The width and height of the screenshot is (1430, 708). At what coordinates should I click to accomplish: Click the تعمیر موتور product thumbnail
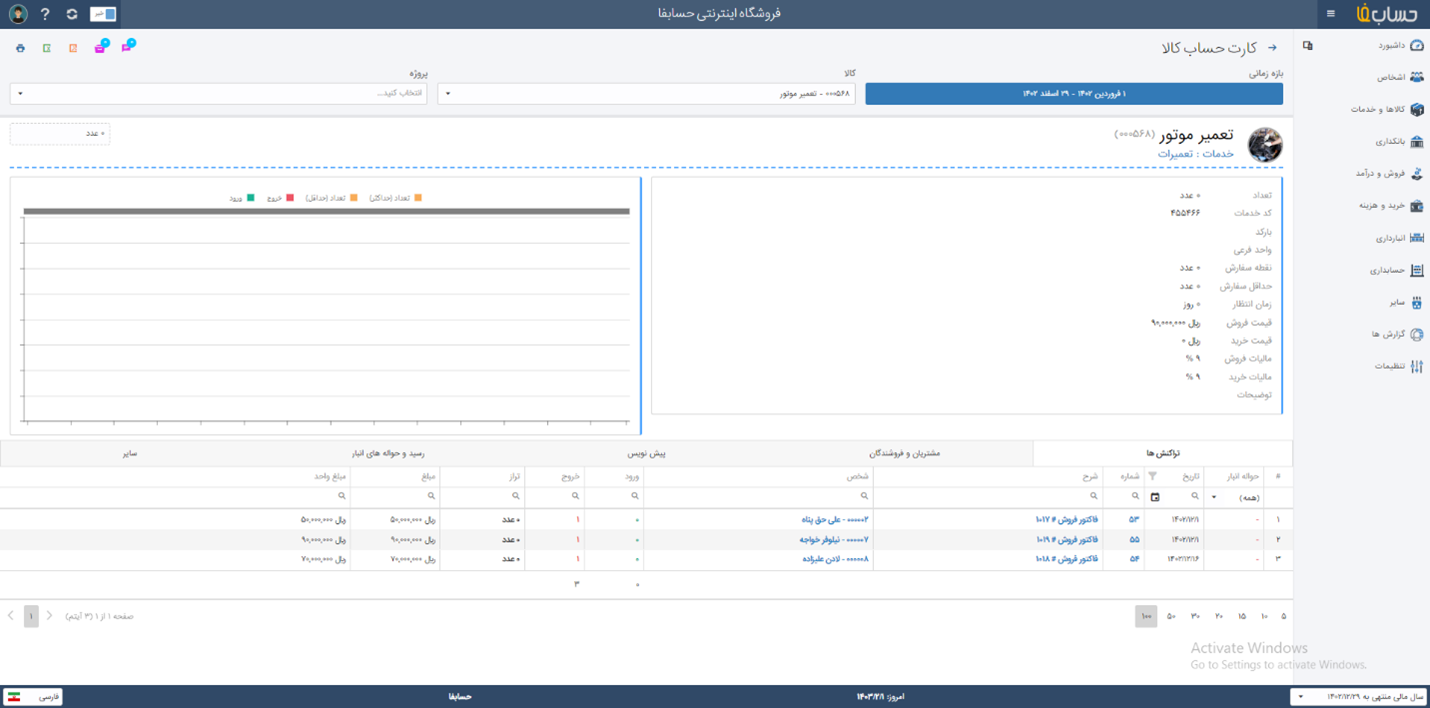(x=1265, y=145)
